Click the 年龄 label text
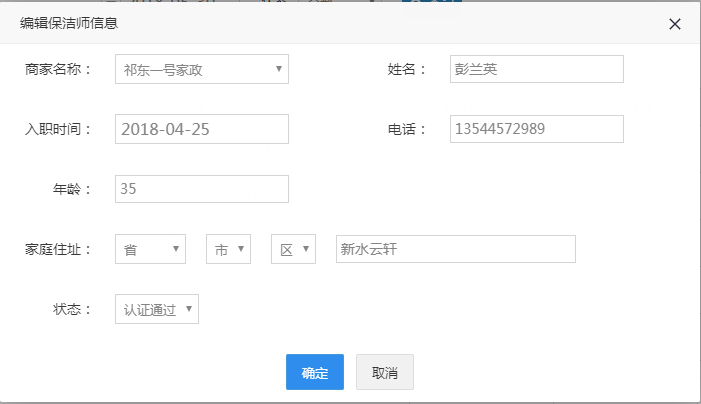The width and height of the screenshot is (701, 404). click(x=72, y=189)
